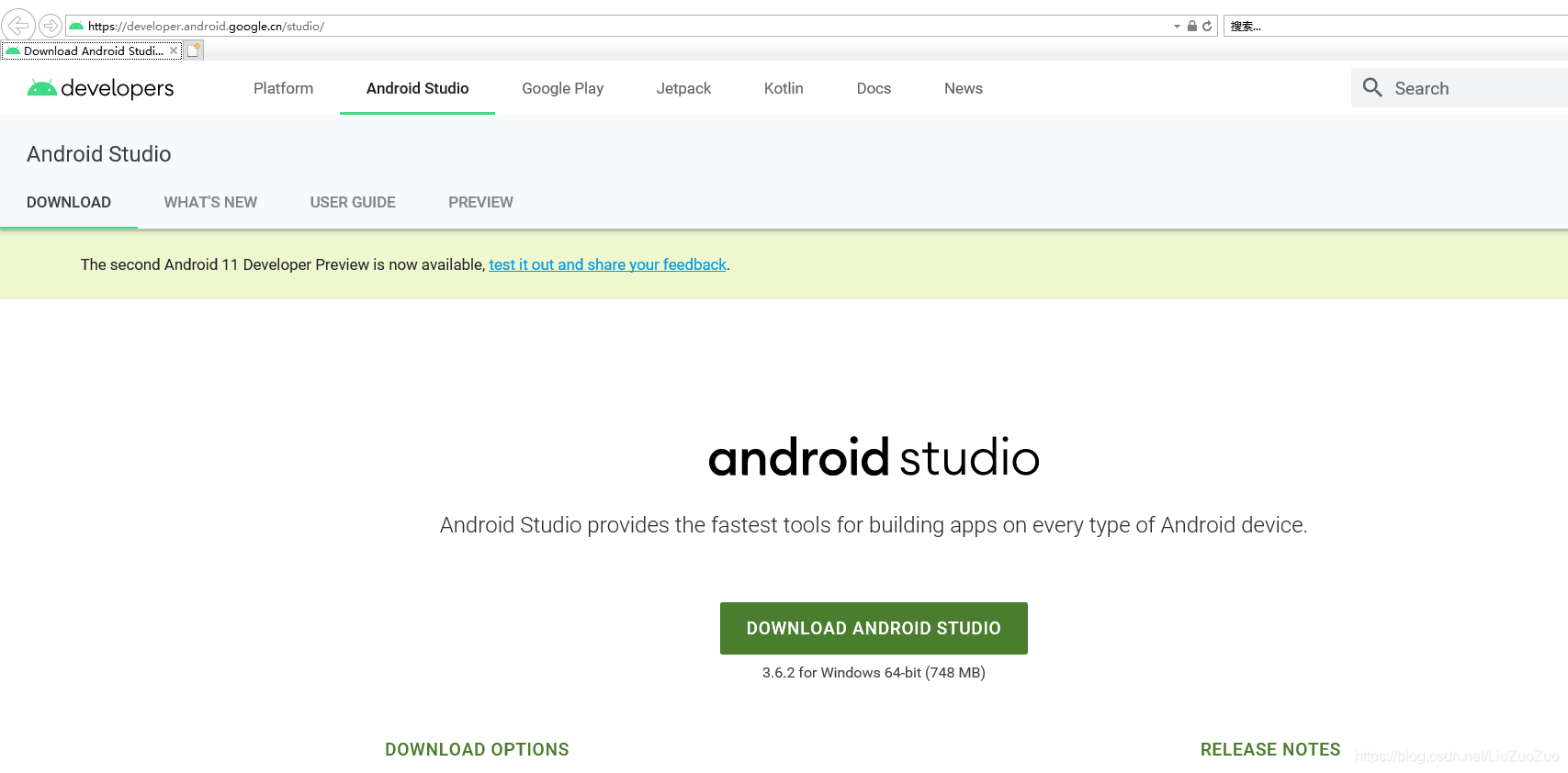Open a new browser tab
1568x773 pixels.
194,50
